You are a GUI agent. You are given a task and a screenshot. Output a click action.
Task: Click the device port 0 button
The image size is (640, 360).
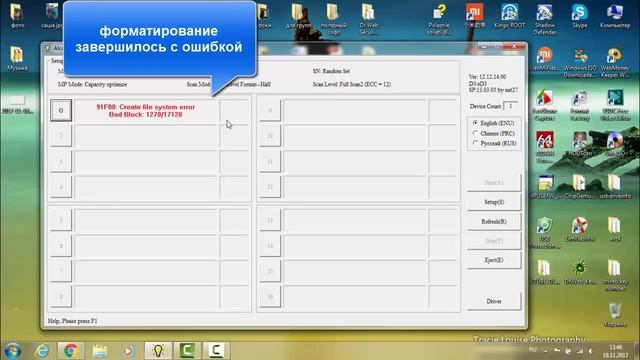61,110
